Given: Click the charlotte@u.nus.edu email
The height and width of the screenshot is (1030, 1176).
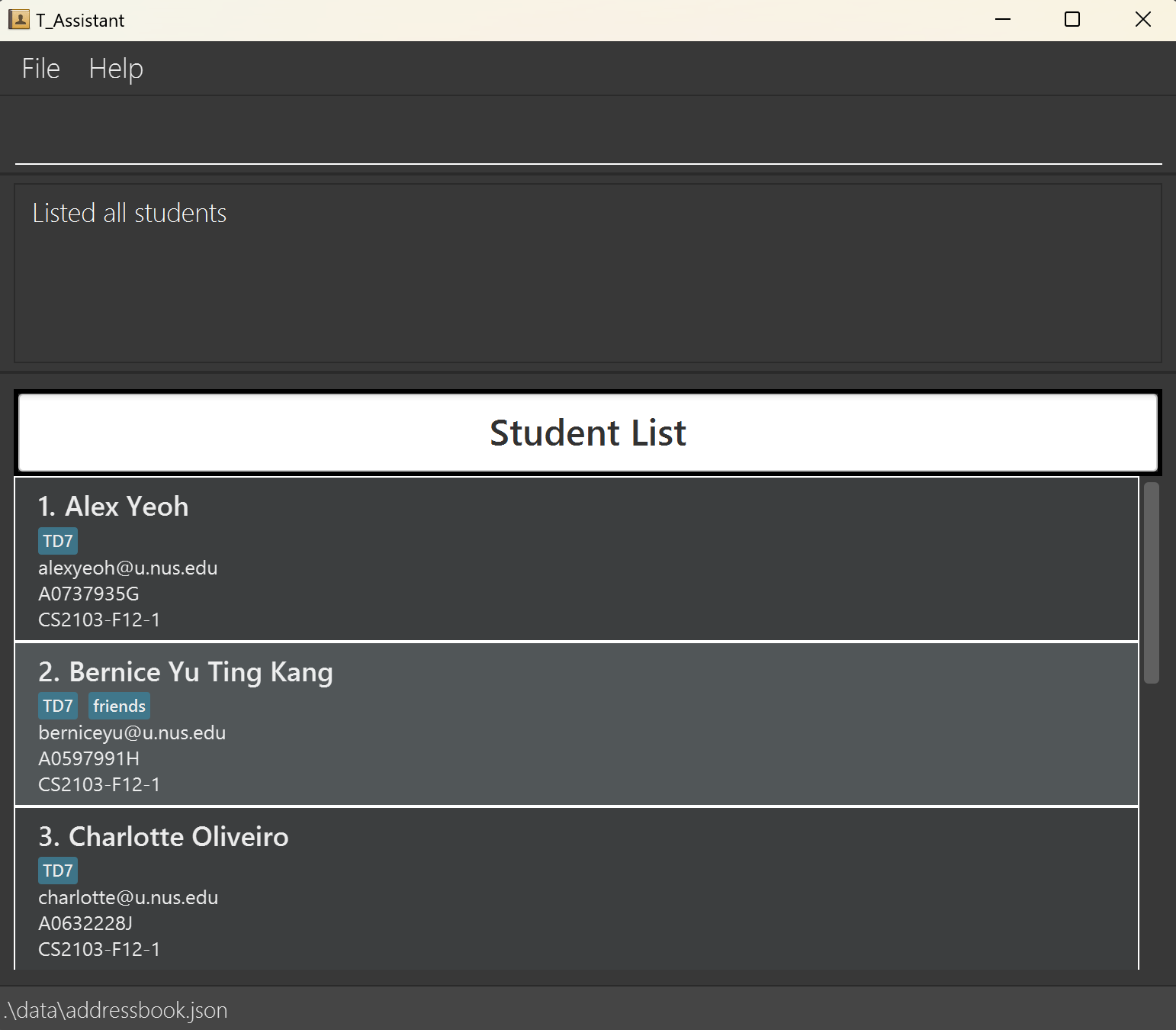Looking at the screenshot, I should (x=128, y=898).
